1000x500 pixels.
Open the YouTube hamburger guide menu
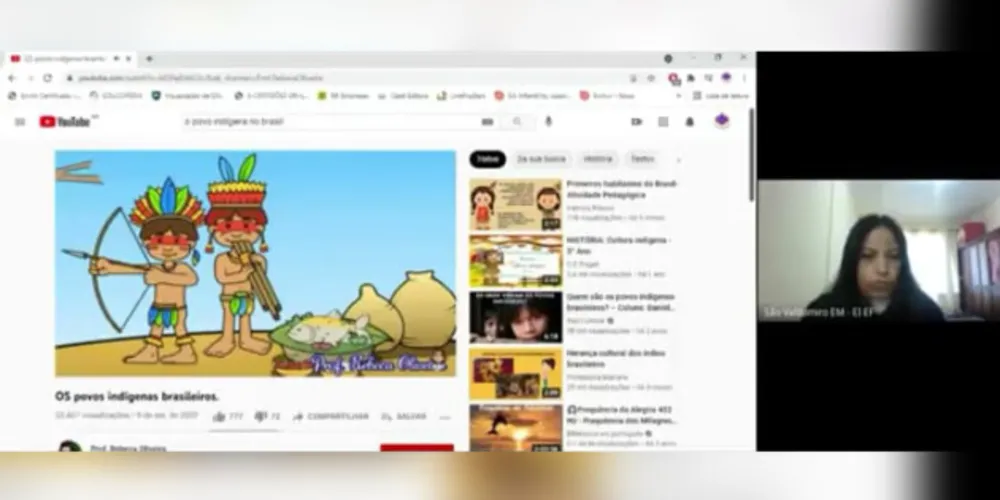coord(20,122)
